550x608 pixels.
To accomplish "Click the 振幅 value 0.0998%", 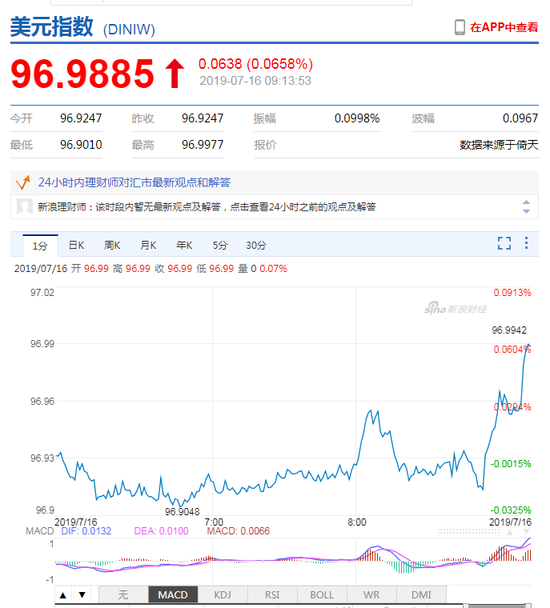I will 357,118.
